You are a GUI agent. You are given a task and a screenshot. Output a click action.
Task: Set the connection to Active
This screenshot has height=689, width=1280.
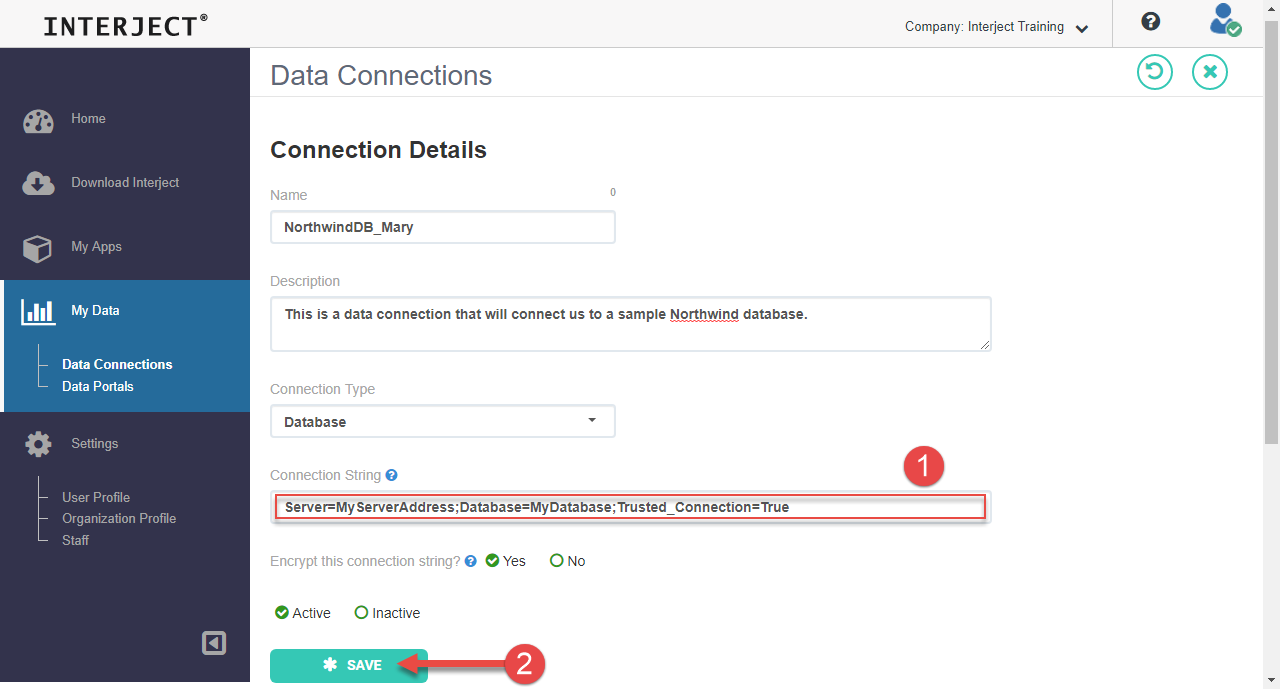pos(303,613)
